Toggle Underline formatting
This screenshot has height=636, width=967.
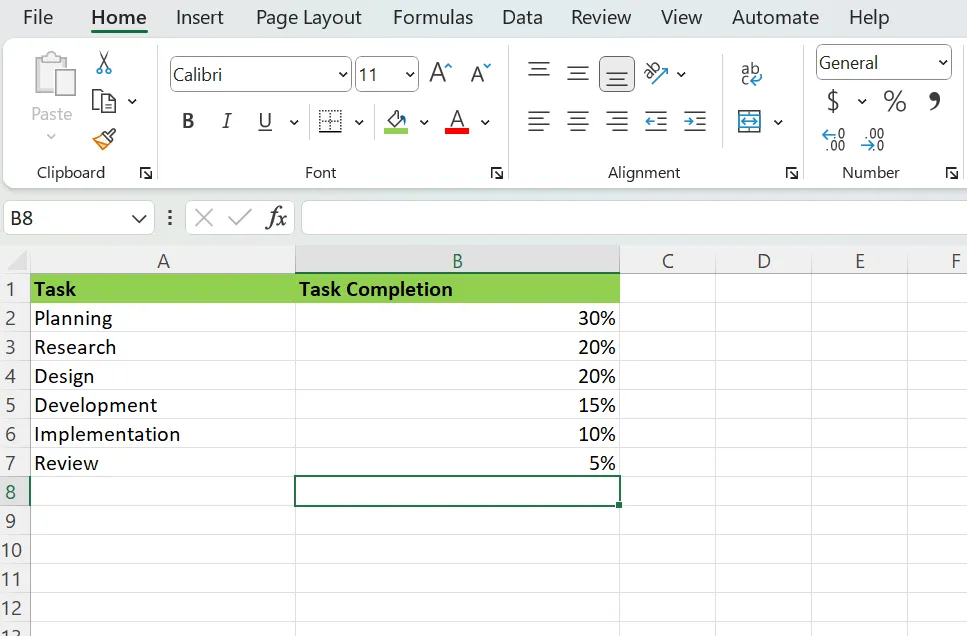[265, 122]
